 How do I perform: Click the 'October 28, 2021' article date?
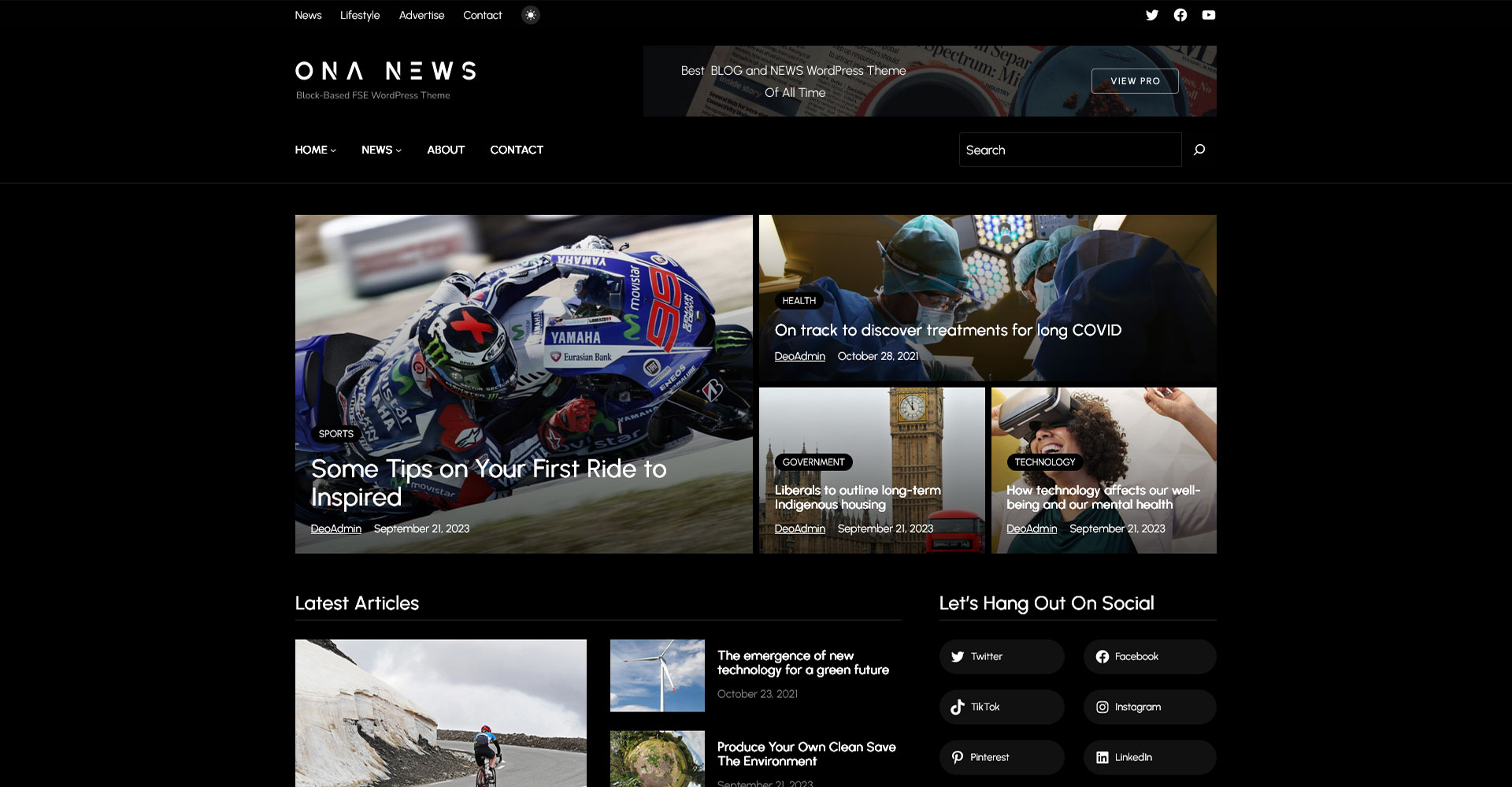coord(878,356)
